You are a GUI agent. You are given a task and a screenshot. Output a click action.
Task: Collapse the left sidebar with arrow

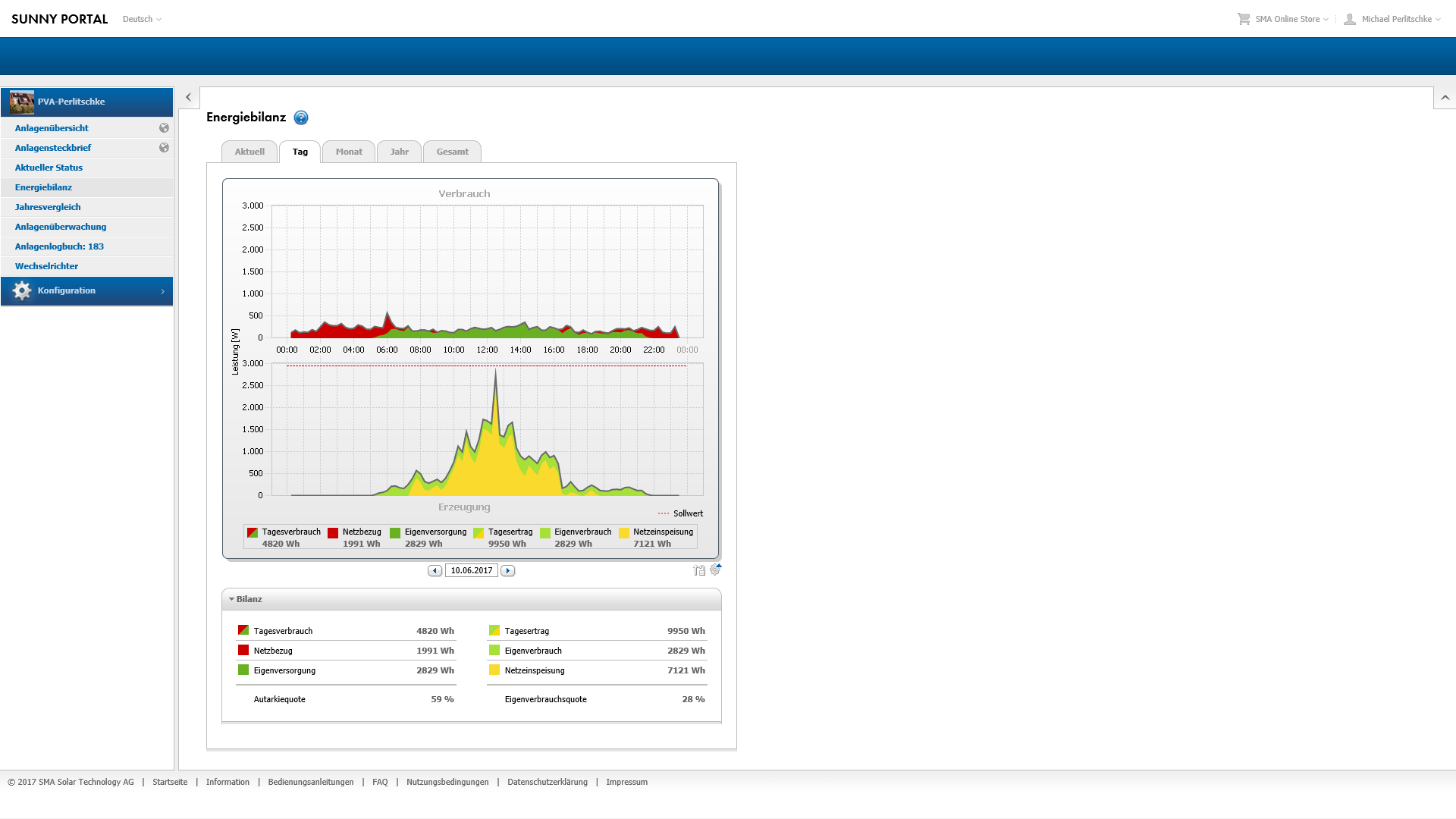189,98
